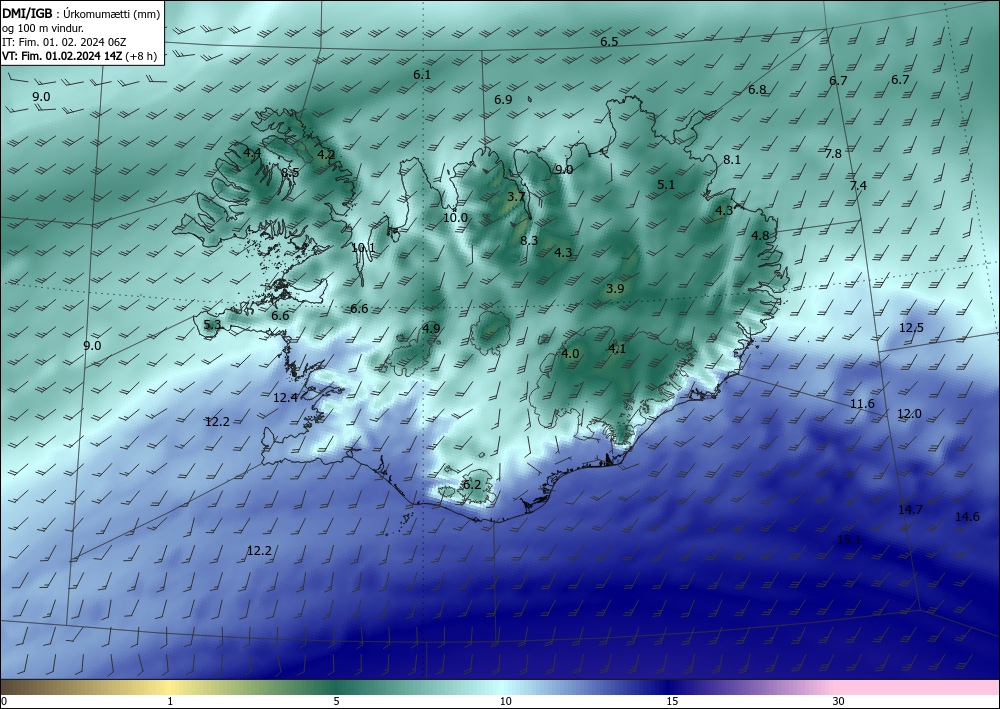This screenshot has height=709, width=1000.
Task: Click the 3.7 value label
Action: (516, 196)
